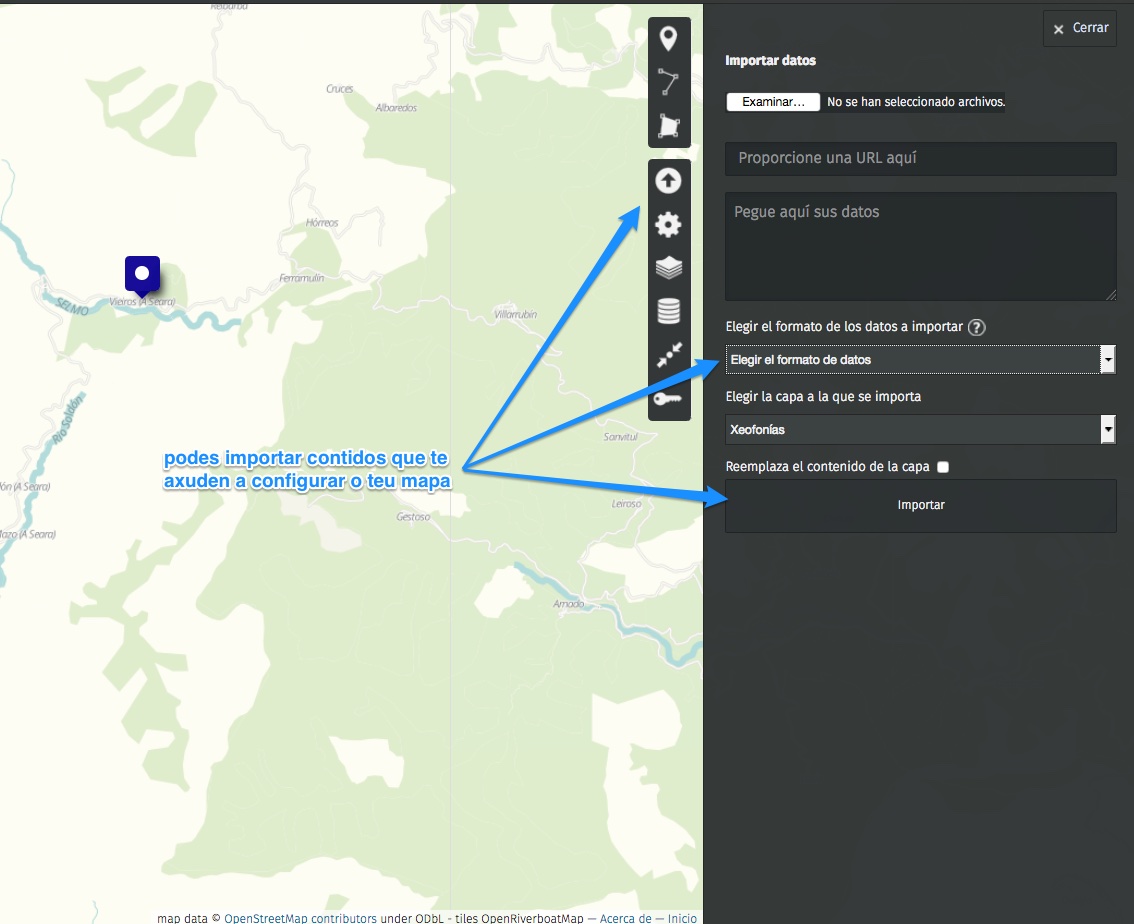
Task: Expand the 'Elegir el formato de datos' dropdown
Action: (920, 360)
